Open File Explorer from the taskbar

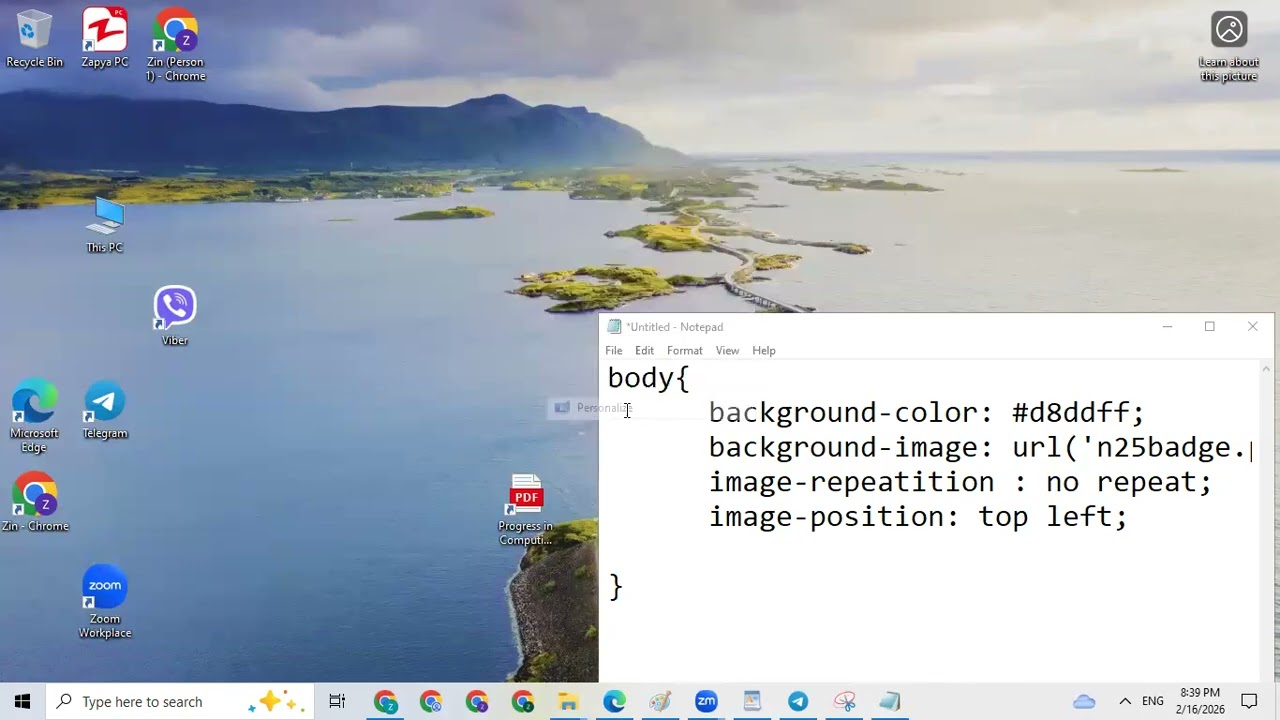click(568, 701)
